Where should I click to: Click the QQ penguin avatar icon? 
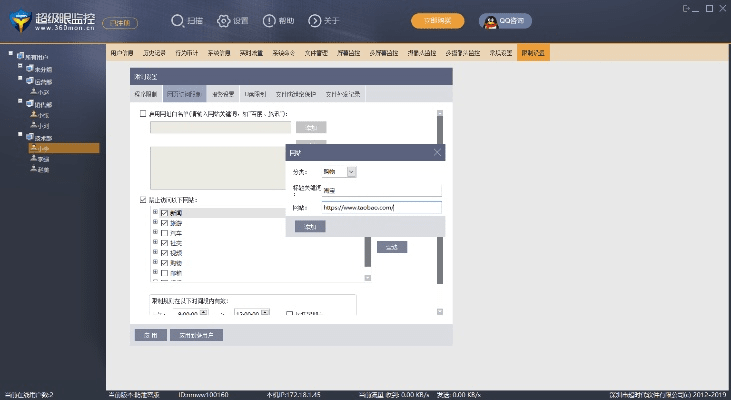489,20
